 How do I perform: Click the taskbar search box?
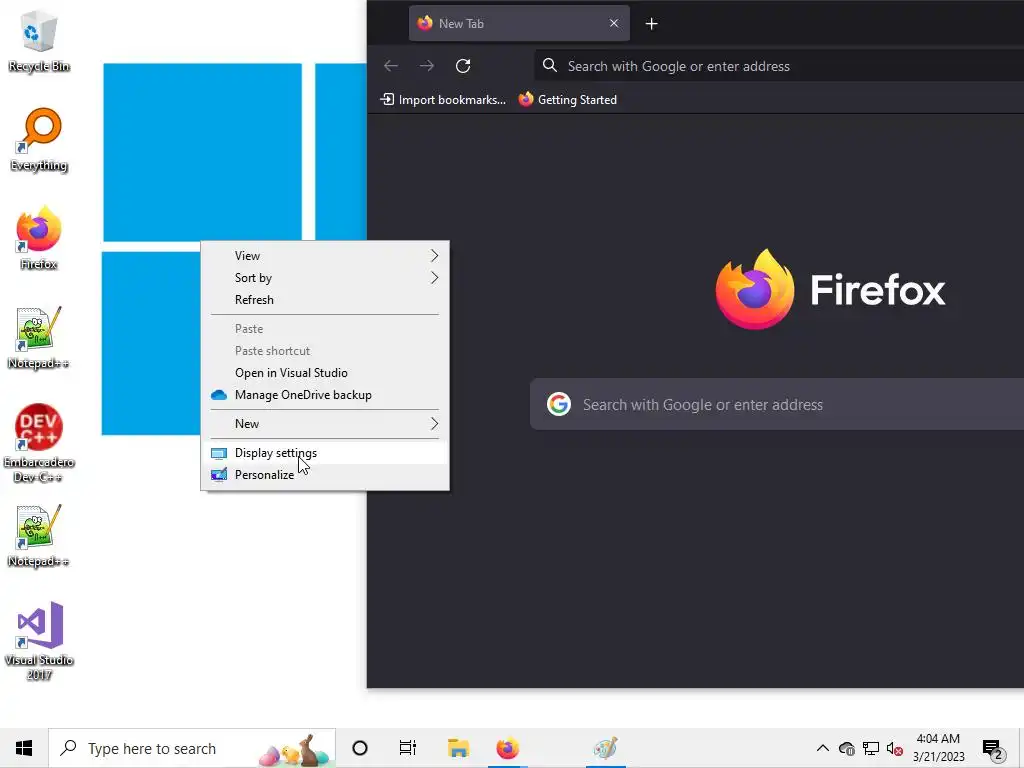[192, 748]
